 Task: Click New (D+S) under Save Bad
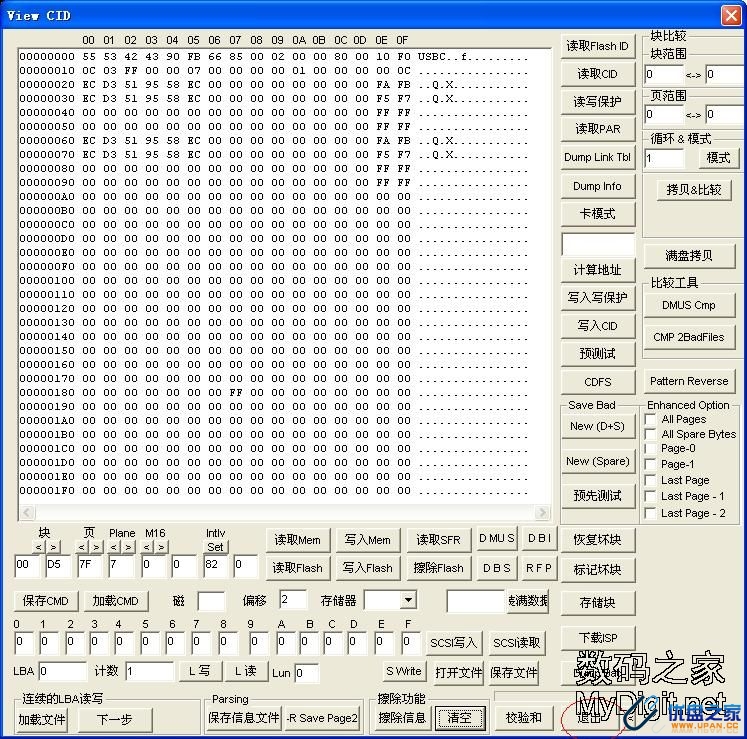pyautogui.click(x=598, y=426)
